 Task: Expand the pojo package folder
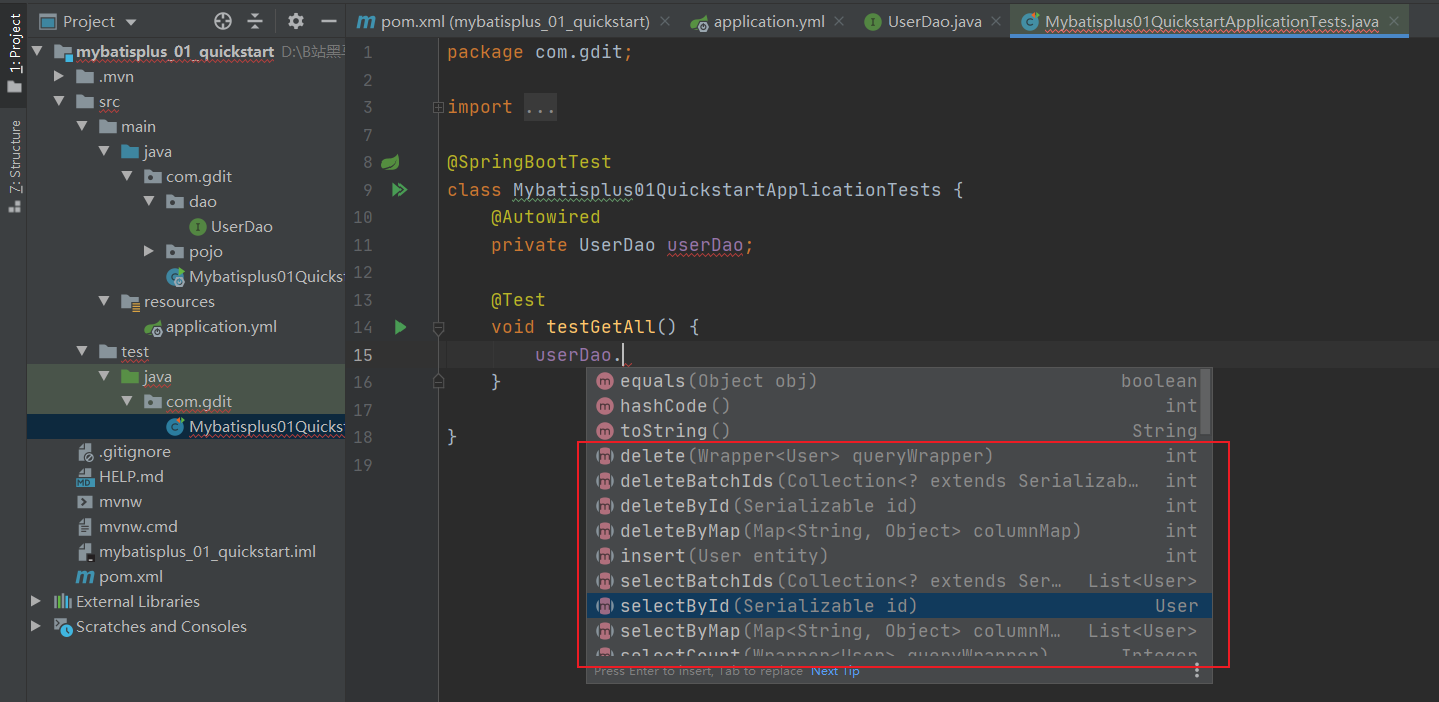click(149, 251)
